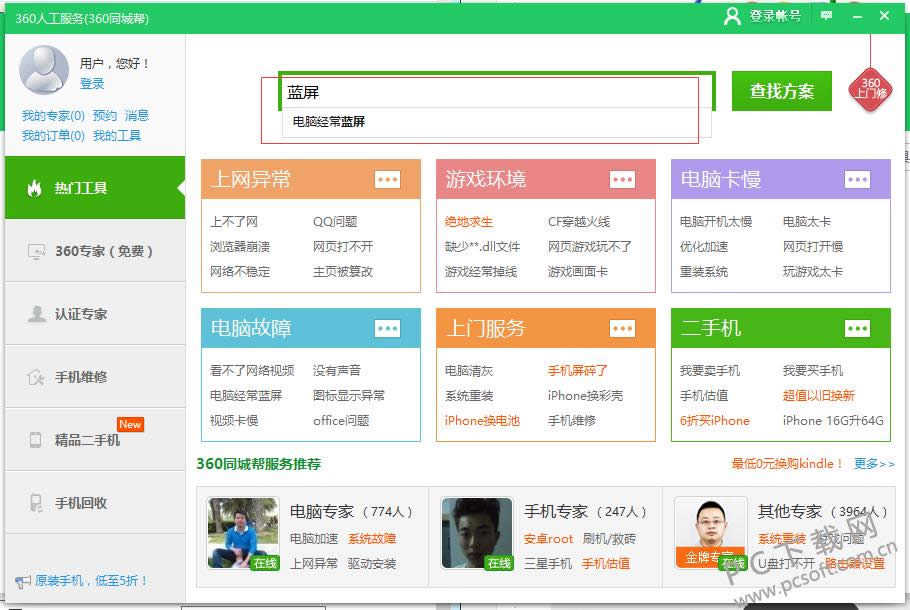The image size is (910, 610).
Task: Open the 手机回收 sidebar tab
Action: (95, 503)
